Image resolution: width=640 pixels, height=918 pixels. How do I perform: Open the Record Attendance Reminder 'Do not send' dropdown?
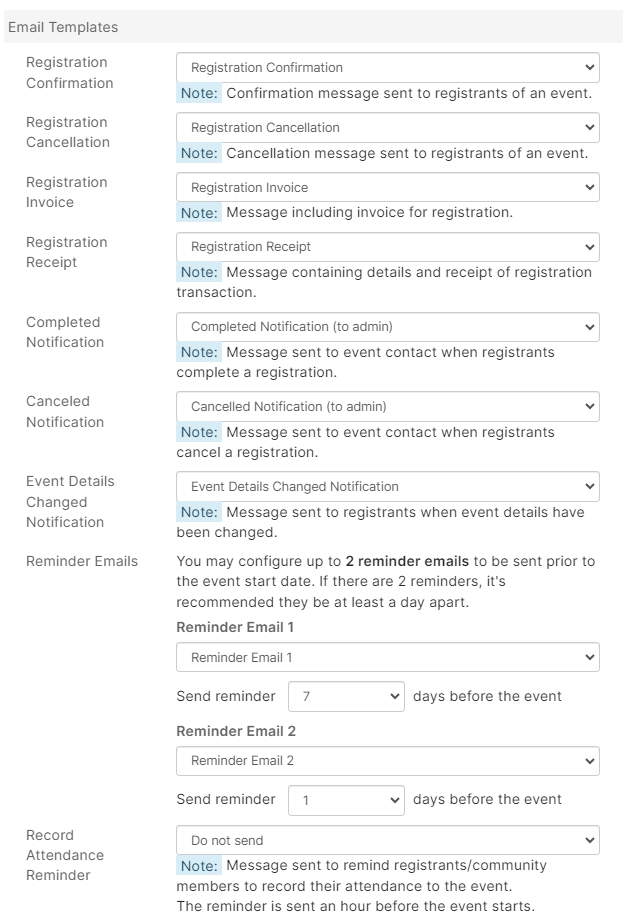point(387,840)
